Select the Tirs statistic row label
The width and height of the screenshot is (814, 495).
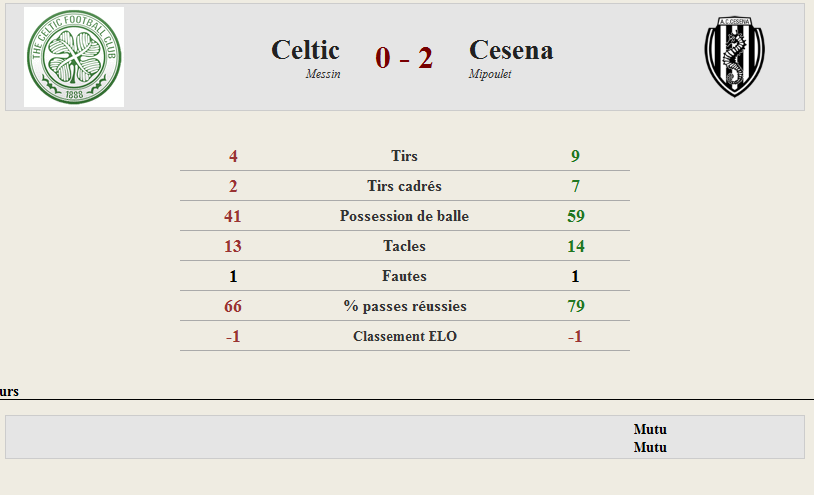[x=404, y=156]
